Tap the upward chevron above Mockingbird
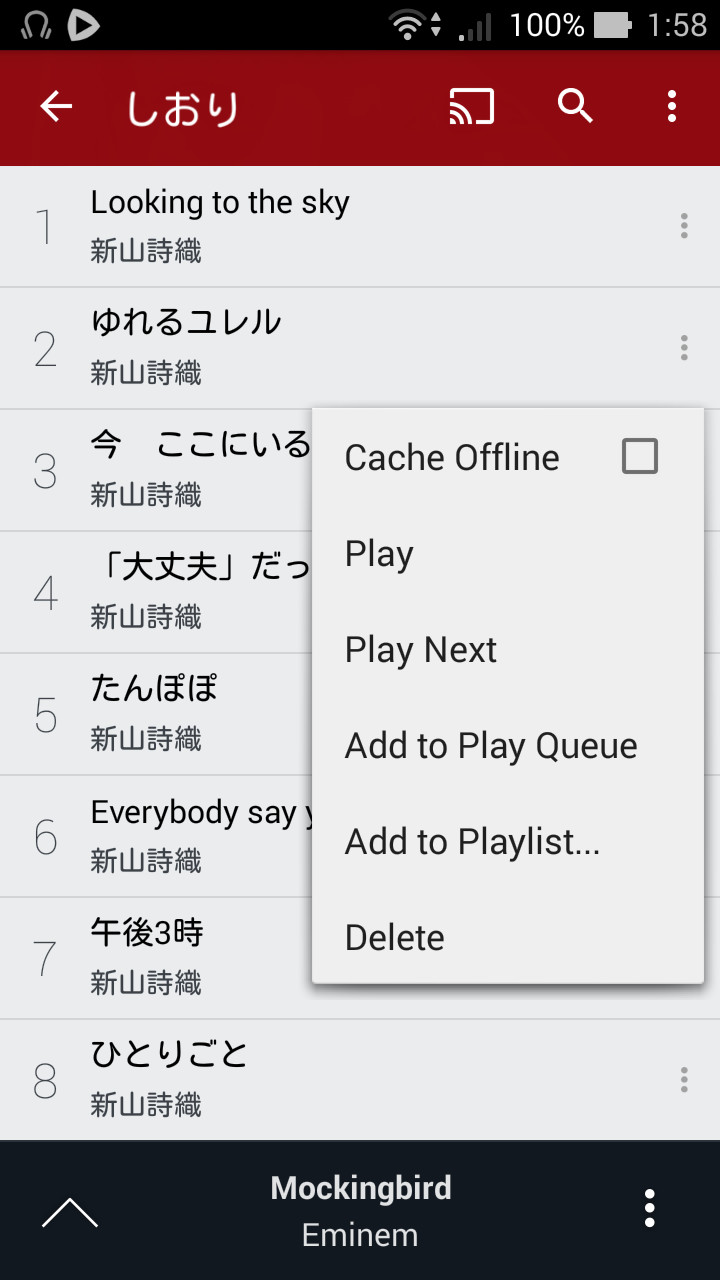Screen dimensions: 720x1280 click(68, 1210)
